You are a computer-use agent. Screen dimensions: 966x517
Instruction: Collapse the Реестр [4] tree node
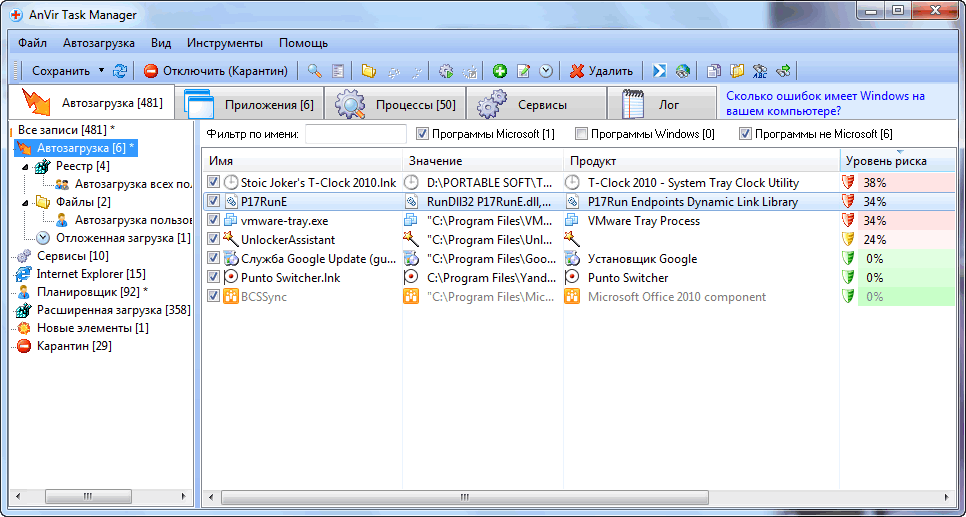25,166
